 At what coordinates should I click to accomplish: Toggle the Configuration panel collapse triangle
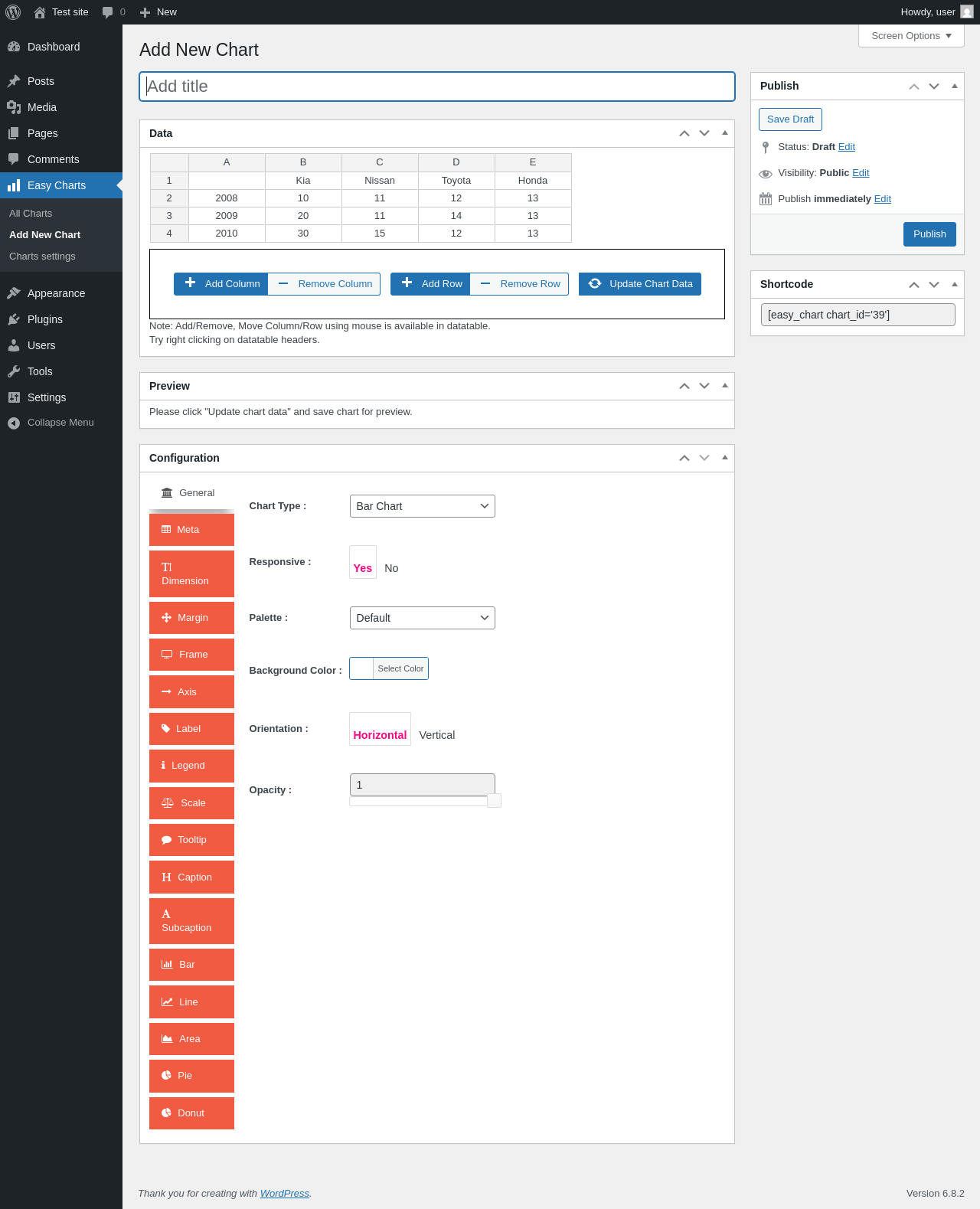point(724,458)
